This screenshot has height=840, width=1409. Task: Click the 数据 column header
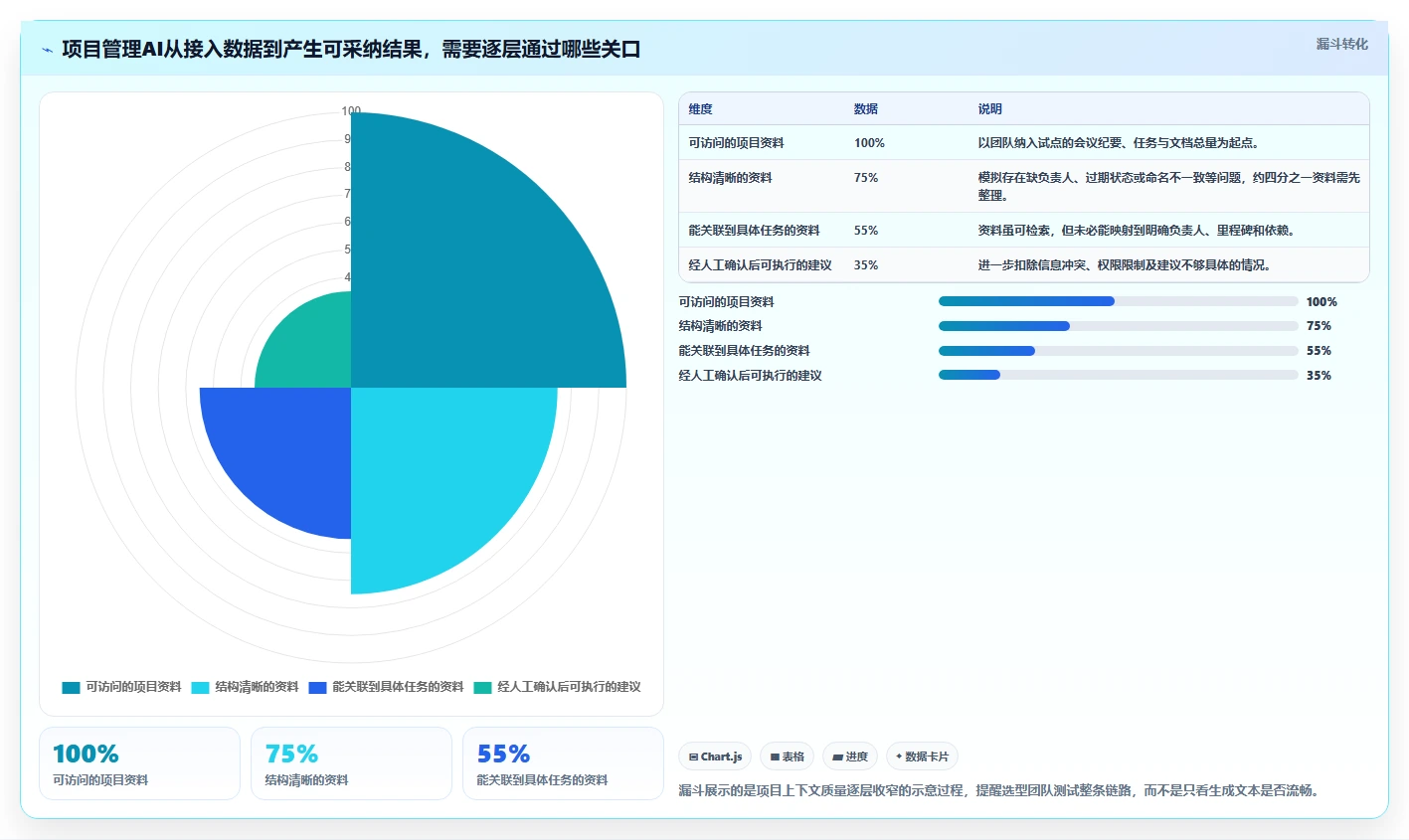pos(866,109)
